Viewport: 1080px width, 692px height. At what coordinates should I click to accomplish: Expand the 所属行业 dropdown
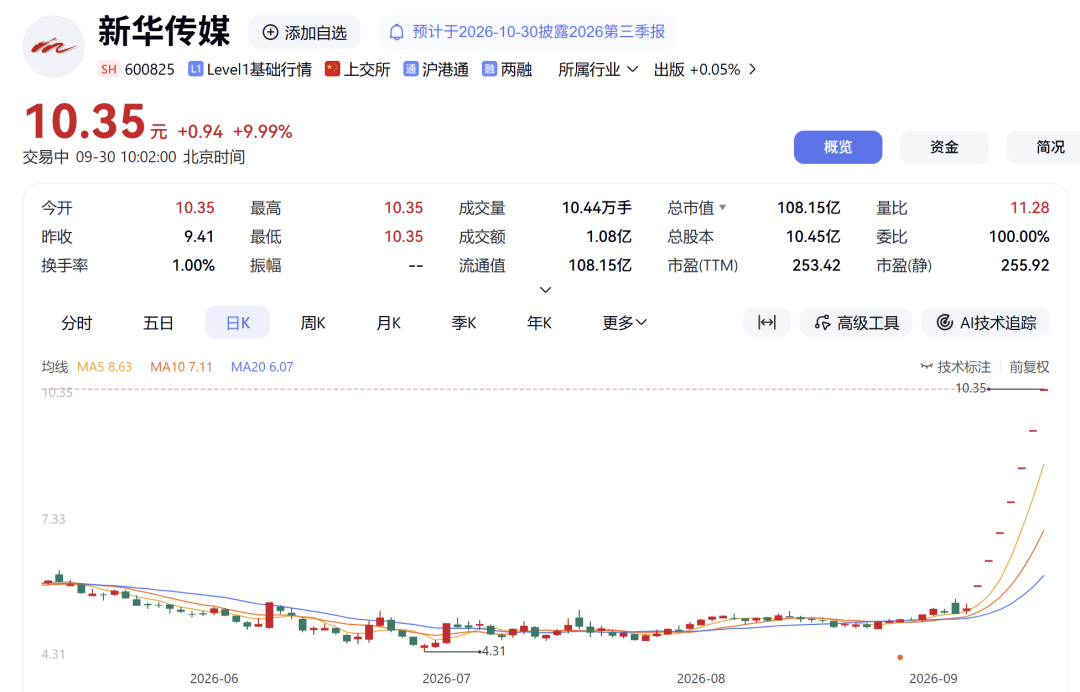click(x=598, y=70)
